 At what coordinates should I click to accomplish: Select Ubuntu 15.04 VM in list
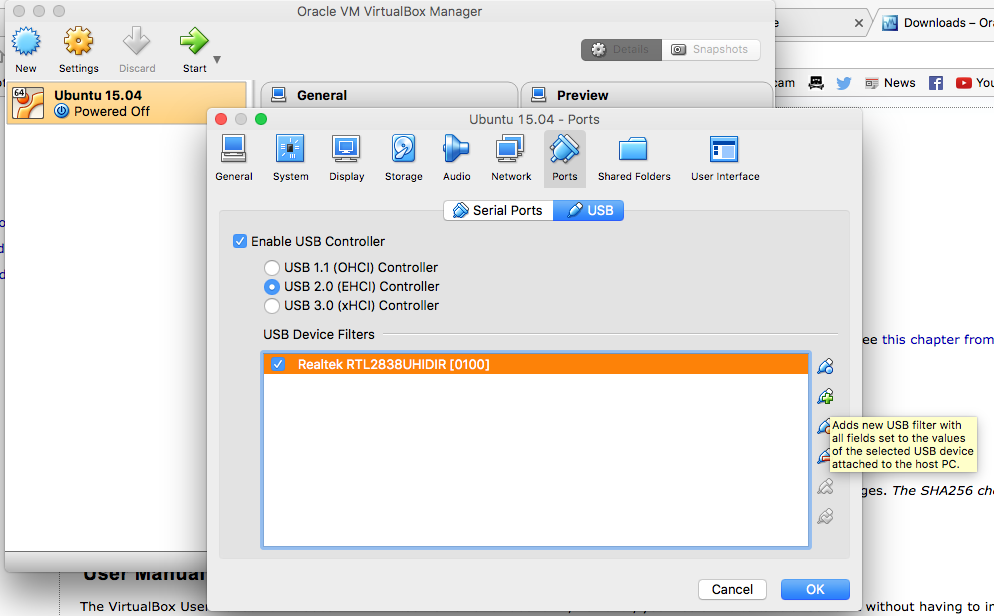pos(127,103)
